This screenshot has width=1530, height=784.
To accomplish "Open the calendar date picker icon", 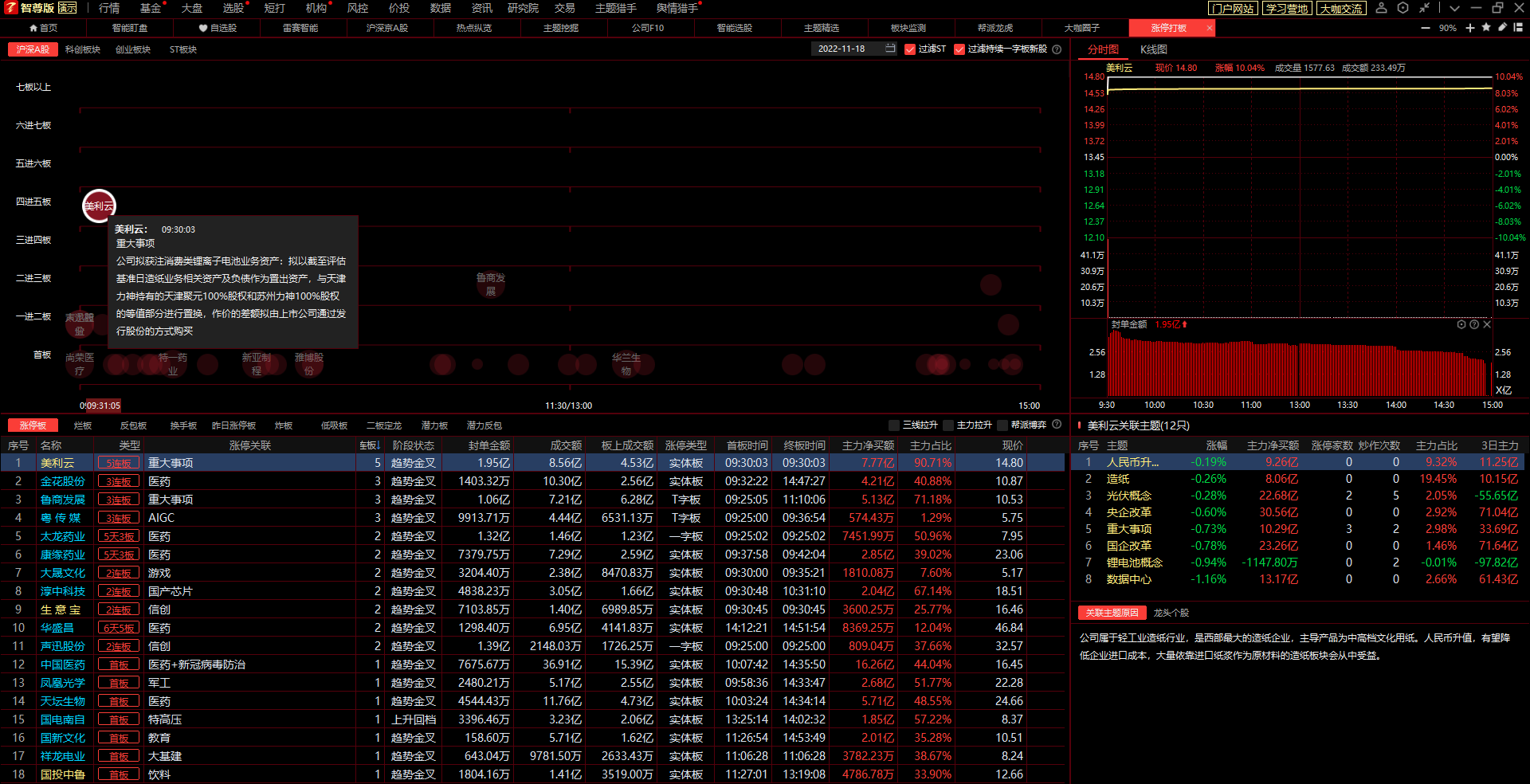I will pyautogui.click(x=890, y=49).
